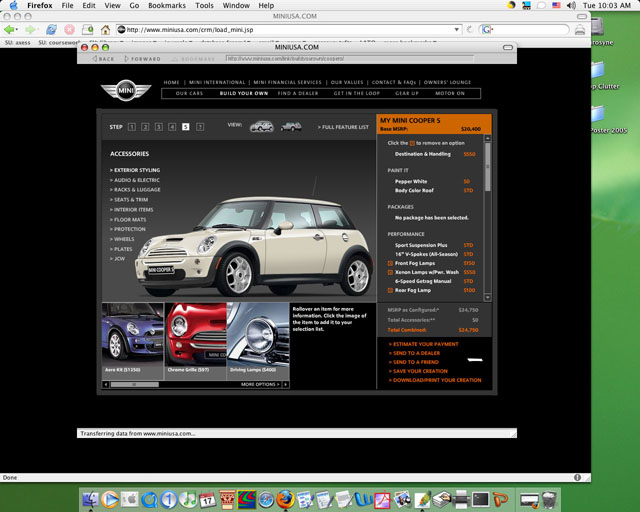640x512 pixels.
Task: Expand the Wheels accessories category
Action: point(124,239)
